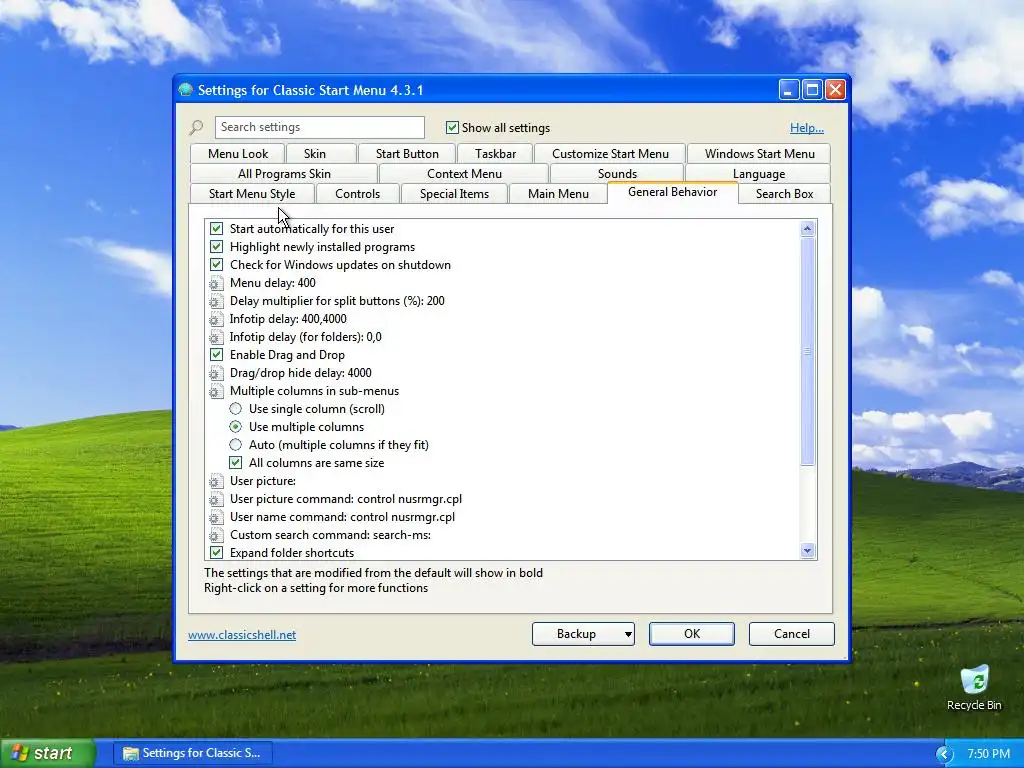The image size is (1024, 768).
Task: Click the gear icon beside Drag/drop hide delay
Action: pos(216,373)
